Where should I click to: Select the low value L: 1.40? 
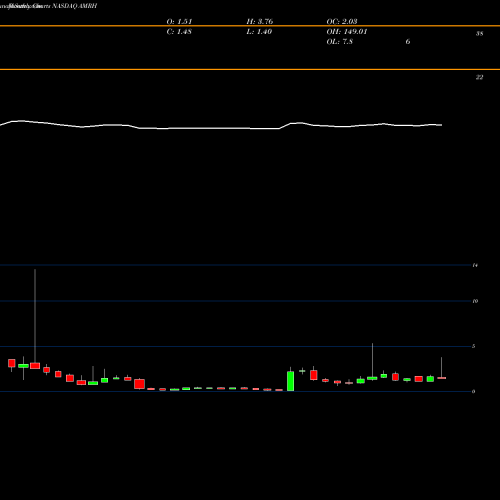pyautogui.click(x=259, y=31)
